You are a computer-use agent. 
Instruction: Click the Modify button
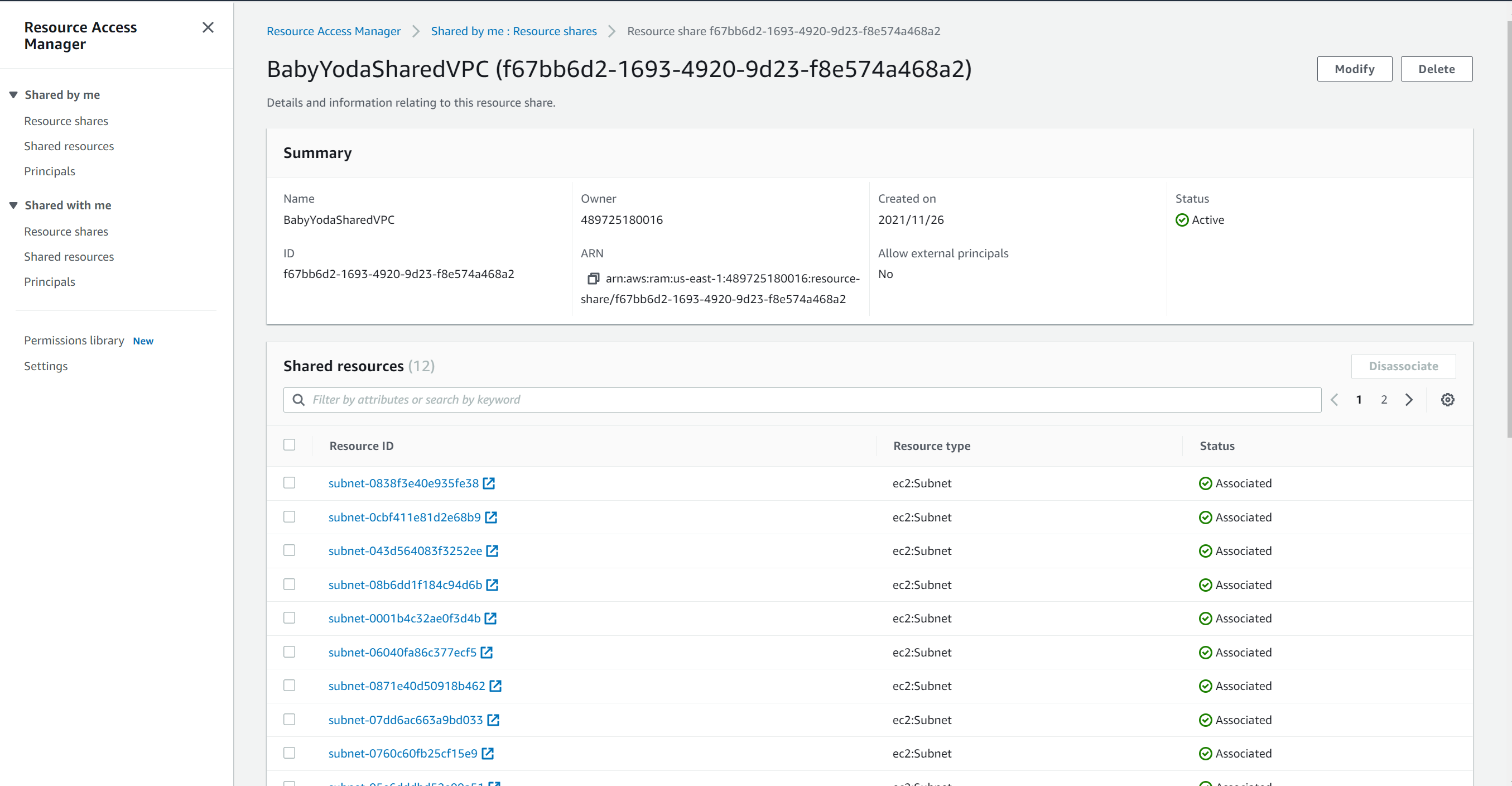1355,69
